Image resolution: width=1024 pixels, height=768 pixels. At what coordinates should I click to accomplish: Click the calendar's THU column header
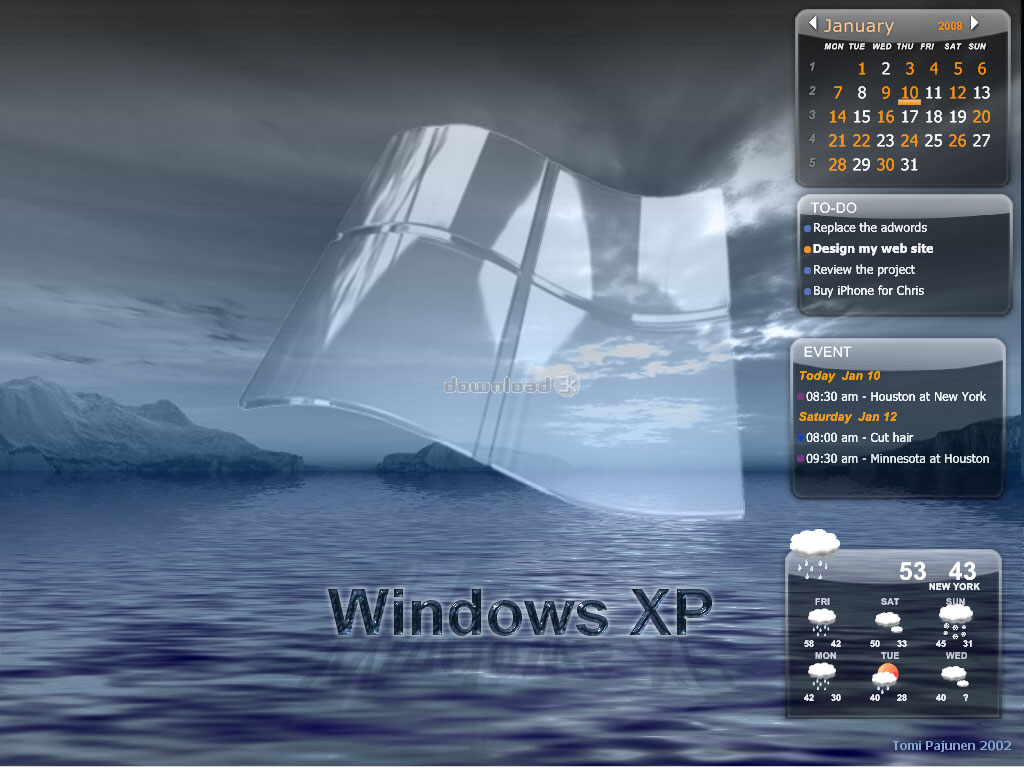pos(905,46)
